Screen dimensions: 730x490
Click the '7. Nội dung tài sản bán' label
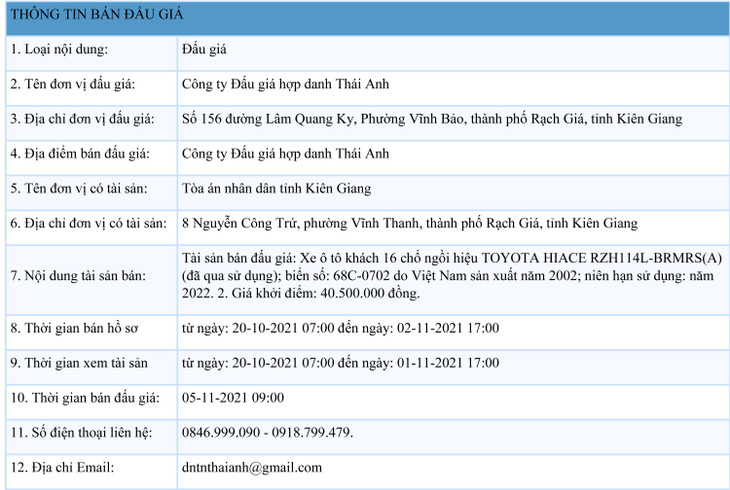tap(77, 275)
